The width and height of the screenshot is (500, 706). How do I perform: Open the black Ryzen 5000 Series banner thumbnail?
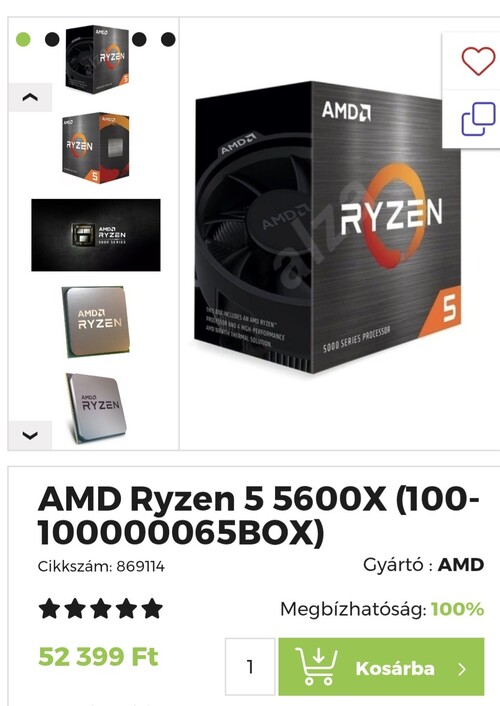tap(95, 235)
